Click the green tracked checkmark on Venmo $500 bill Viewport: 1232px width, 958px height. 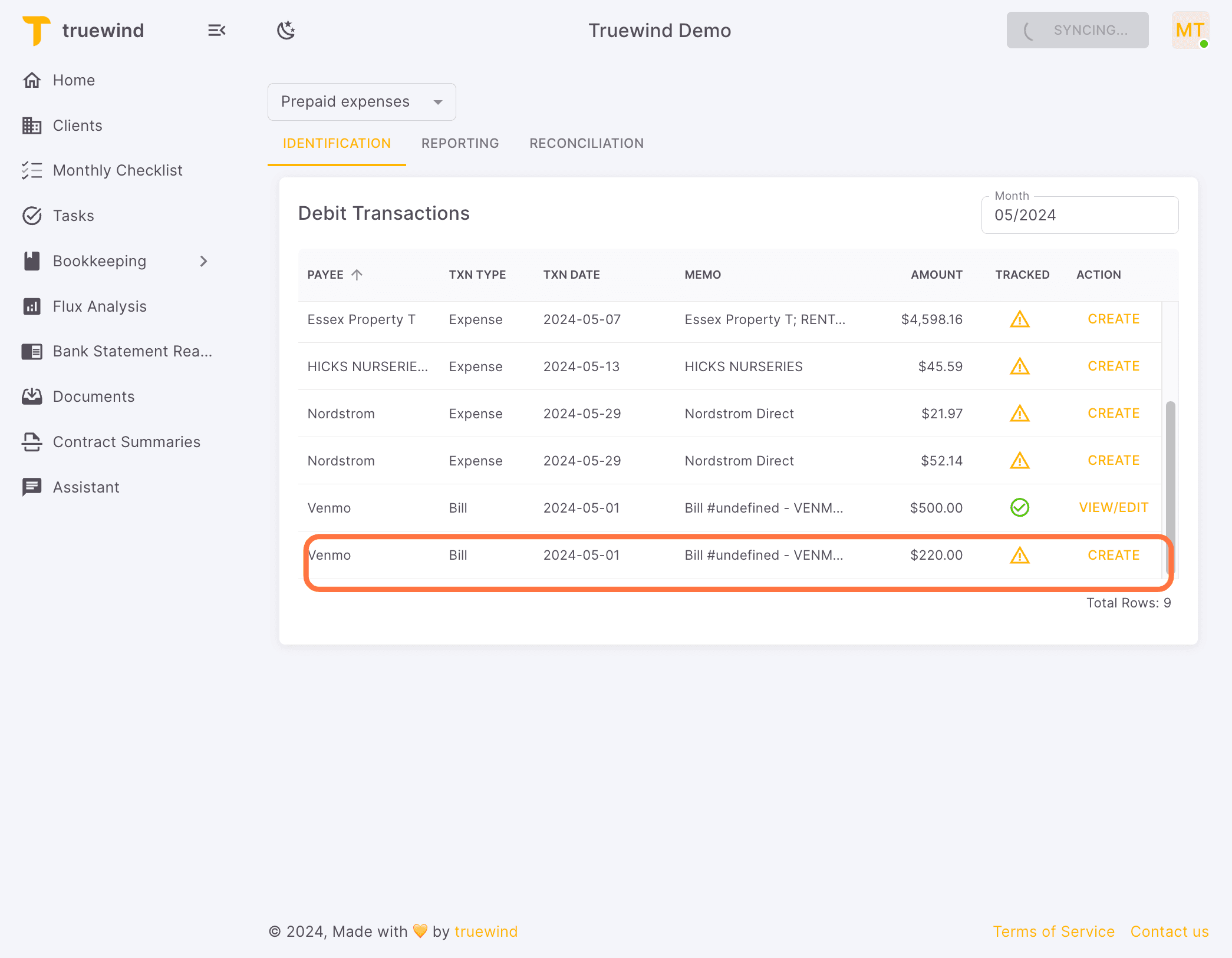click(x=1020, y=507)
